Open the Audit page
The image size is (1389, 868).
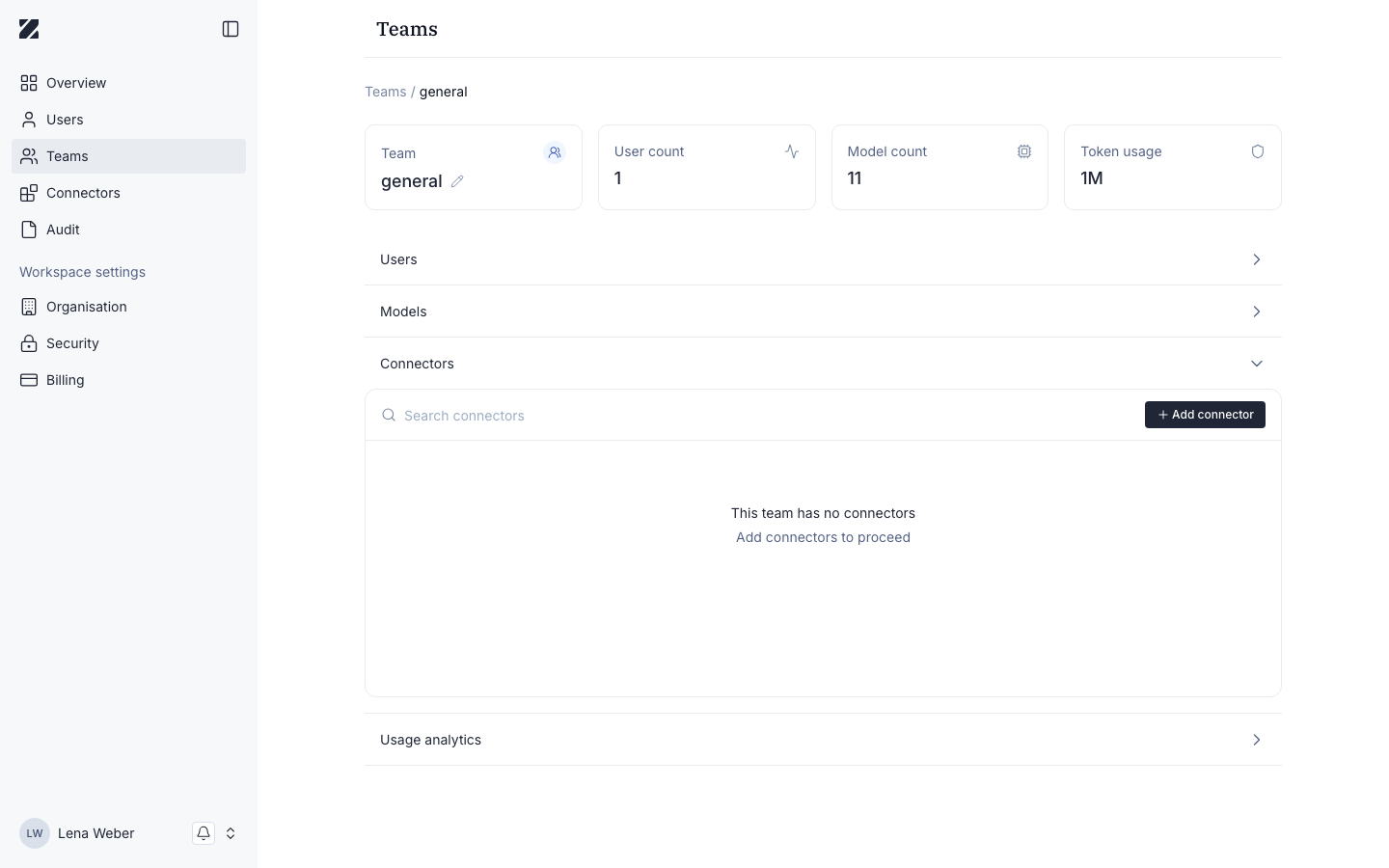128,230
